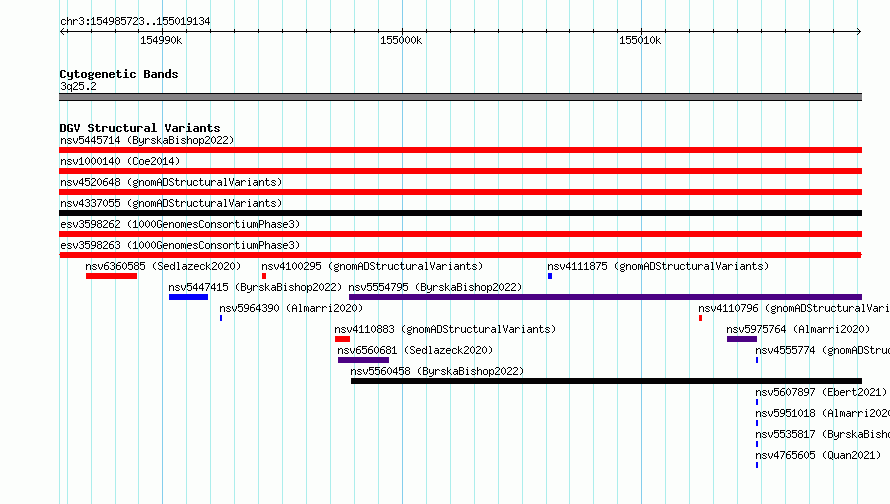Click the nsv5445714 (ByrskaBishop2022) label

tap(147, 140)
